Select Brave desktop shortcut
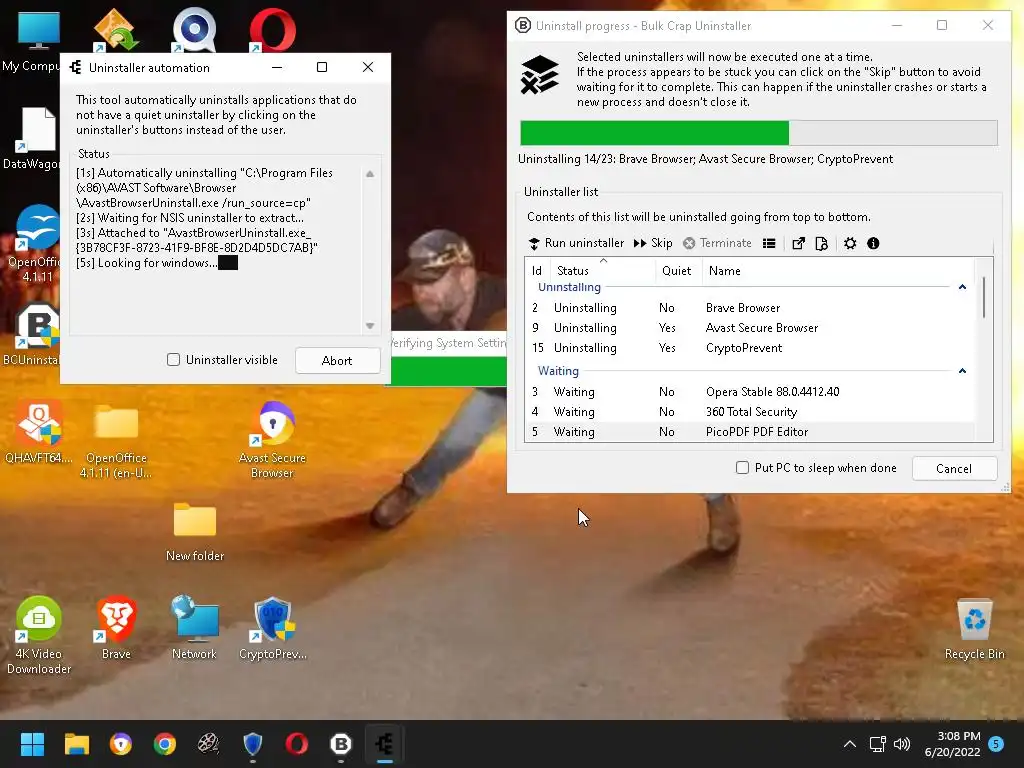 (116, 628)
